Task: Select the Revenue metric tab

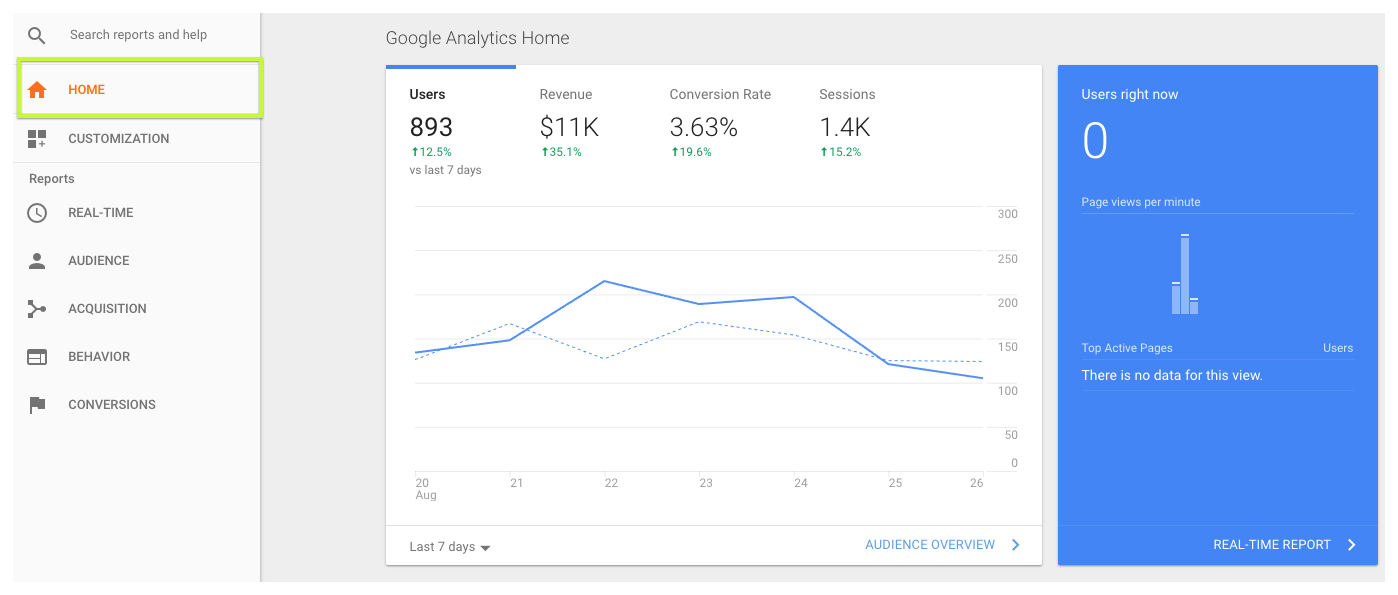Action: (x=566, y=94)
